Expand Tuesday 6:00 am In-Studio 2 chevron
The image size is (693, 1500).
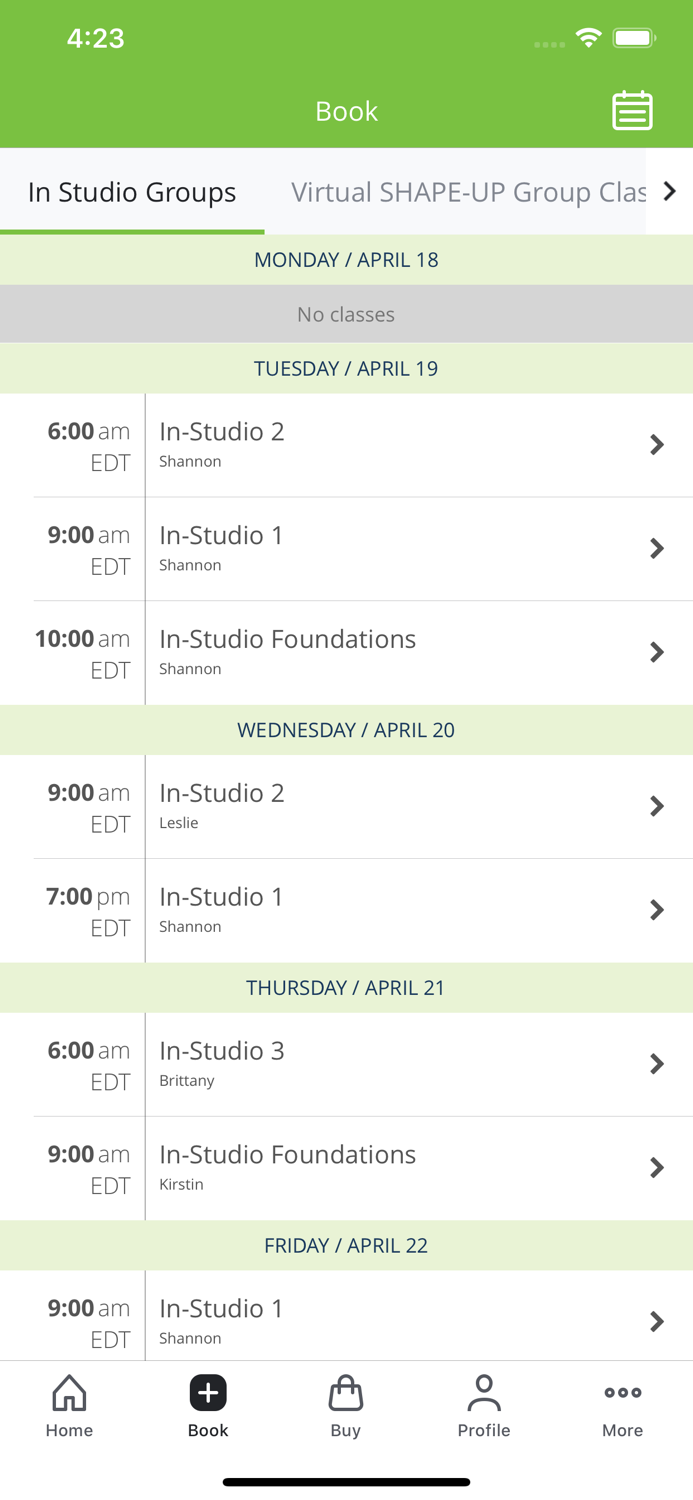(657, 445)
